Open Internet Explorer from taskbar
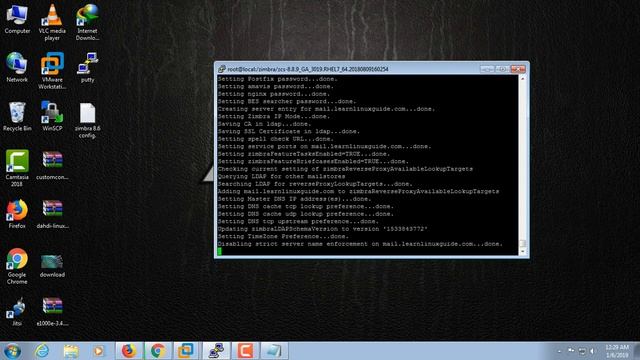Image resolution: width=640 pixels, height=360 pixels. tap(42, 351)
